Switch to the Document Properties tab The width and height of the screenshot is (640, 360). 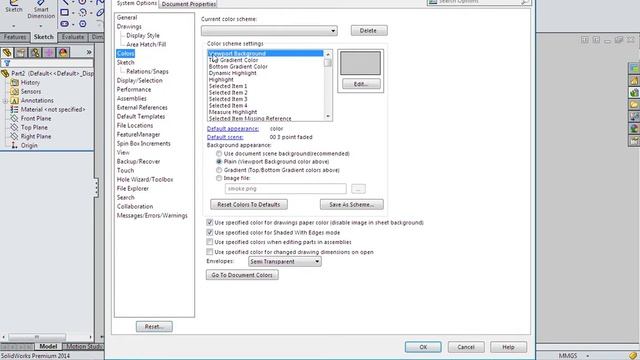click(189, 4)
